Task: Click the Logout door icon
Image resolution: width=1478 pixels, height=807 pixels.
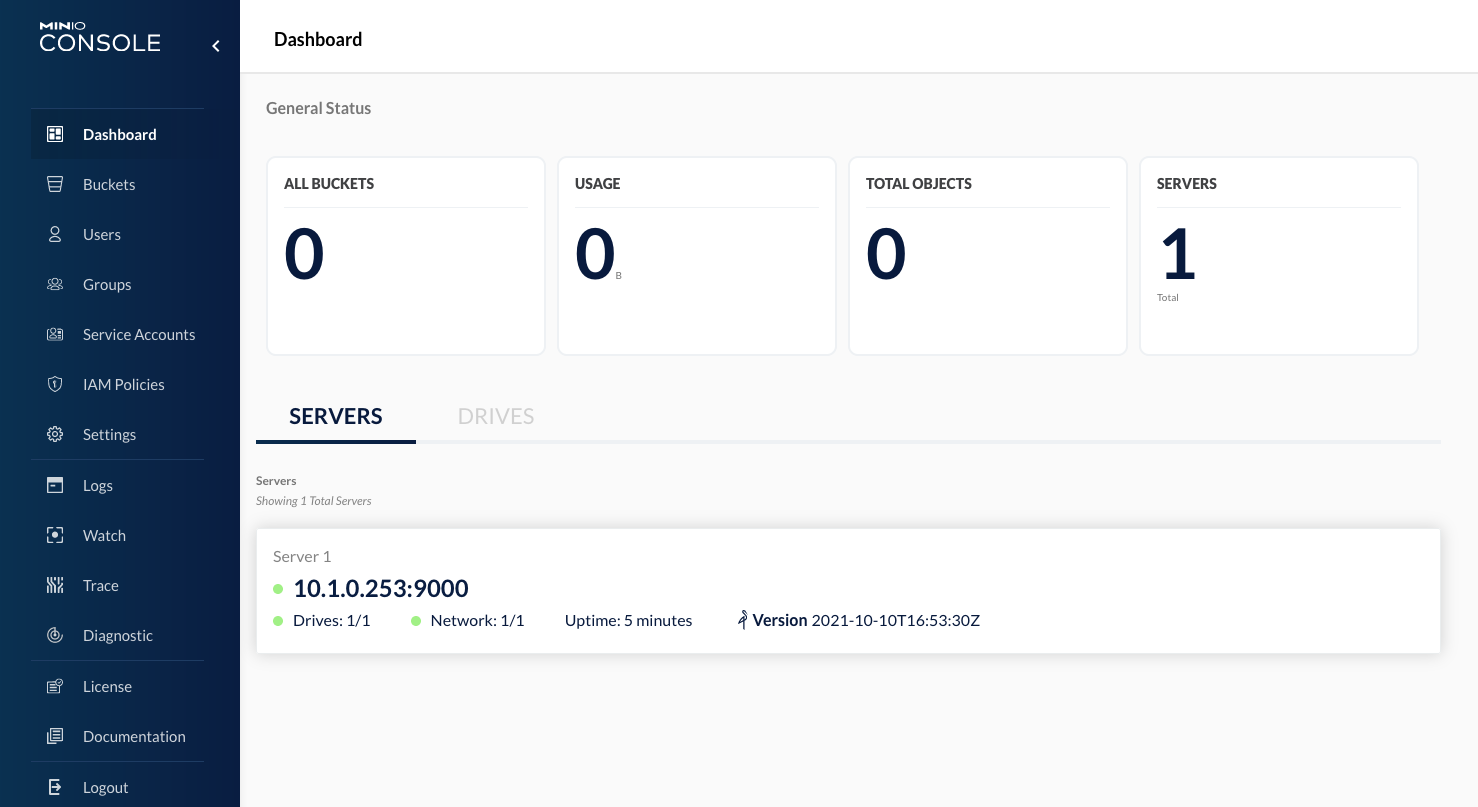Action: point(55,787)
